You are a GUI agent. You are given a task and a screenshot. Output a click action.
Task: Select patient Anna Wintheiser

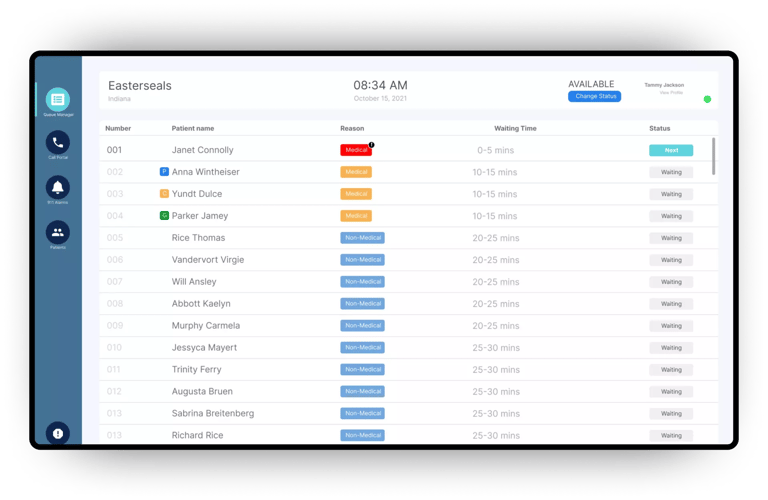[x=206, y=172]
